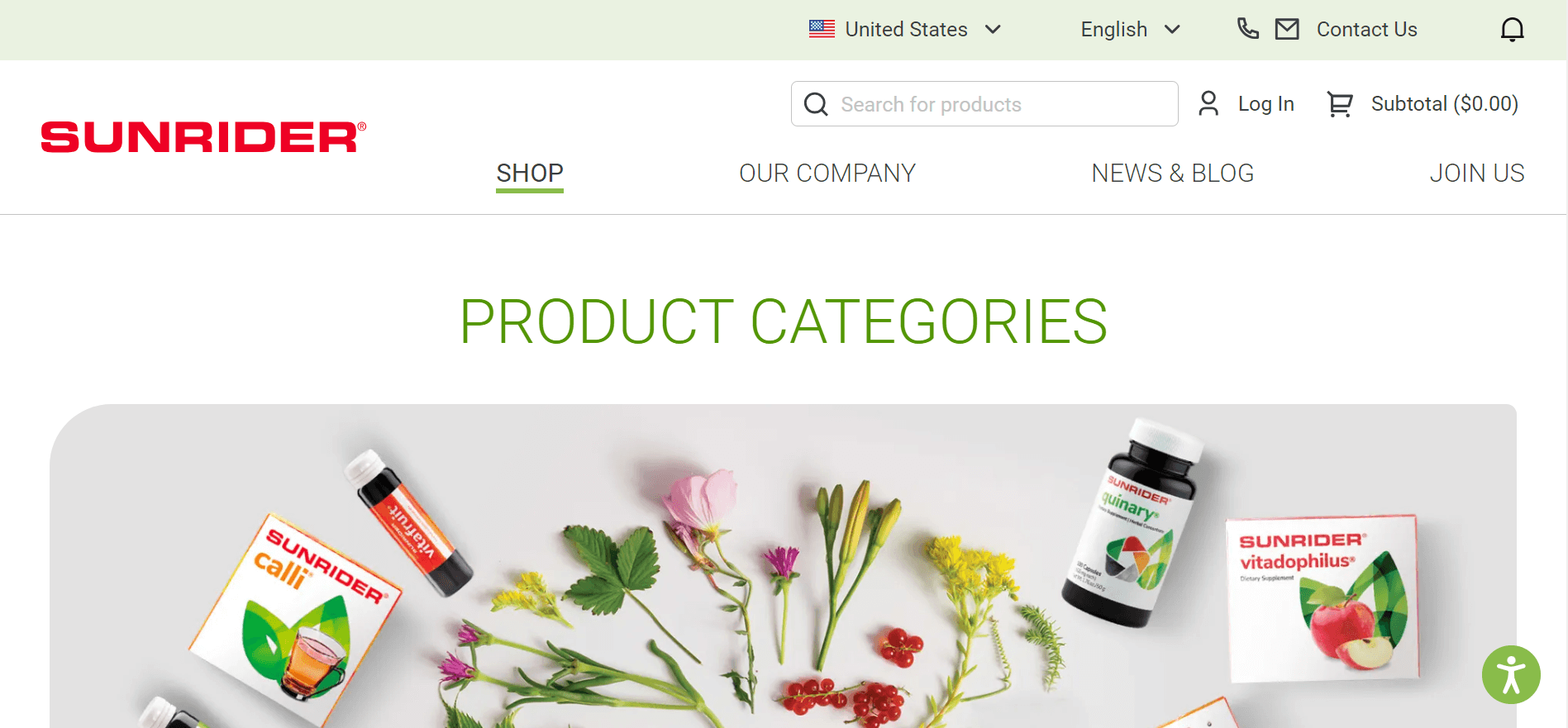Open the shopping cart icon

1339,104
